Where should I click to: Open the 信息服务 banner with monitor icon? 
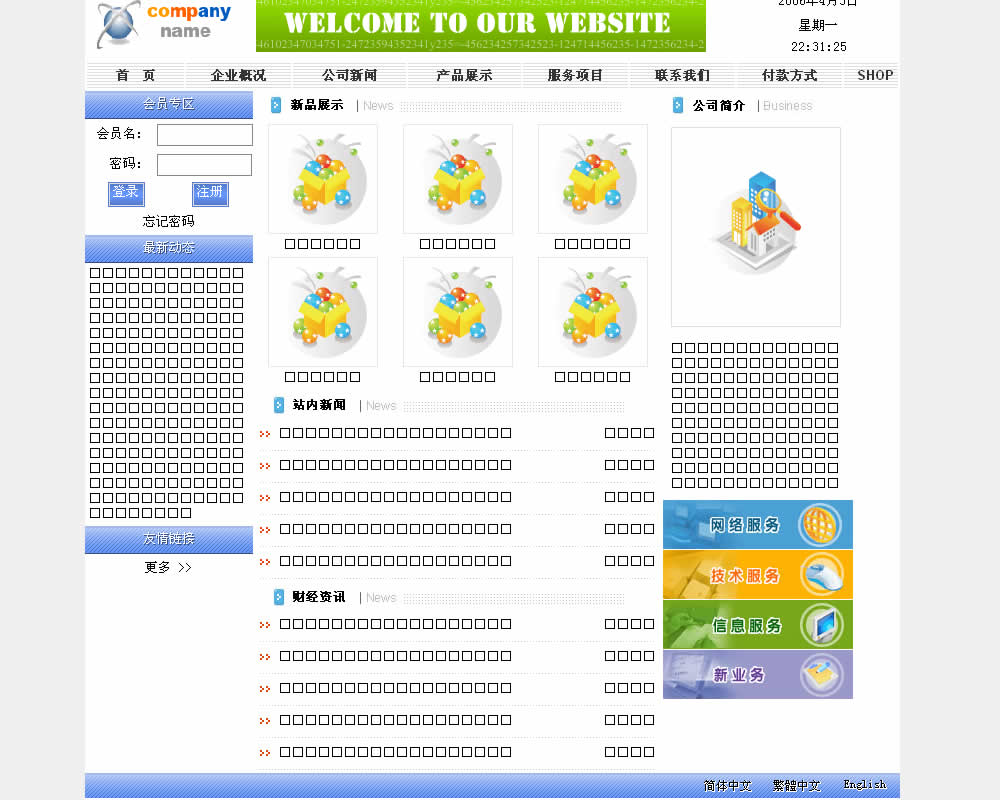(x=757, y=625)
